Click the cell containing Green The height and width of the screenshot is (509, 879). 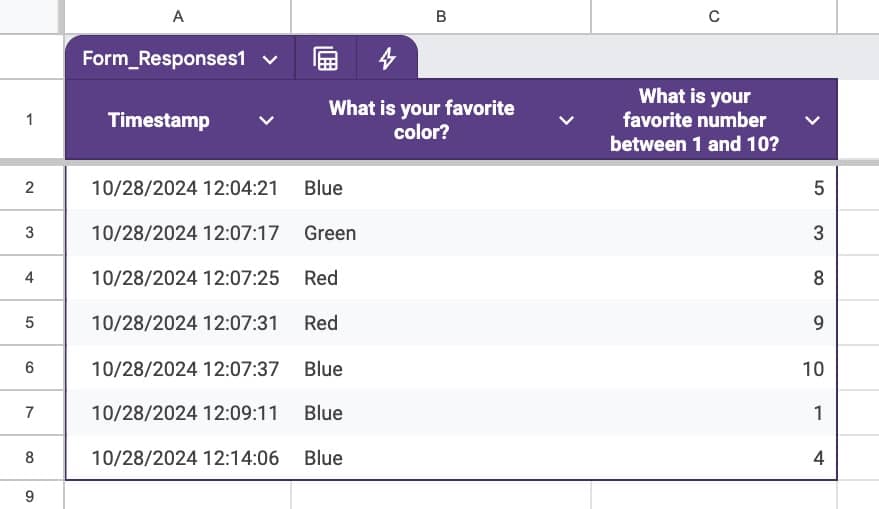point(330,233)
